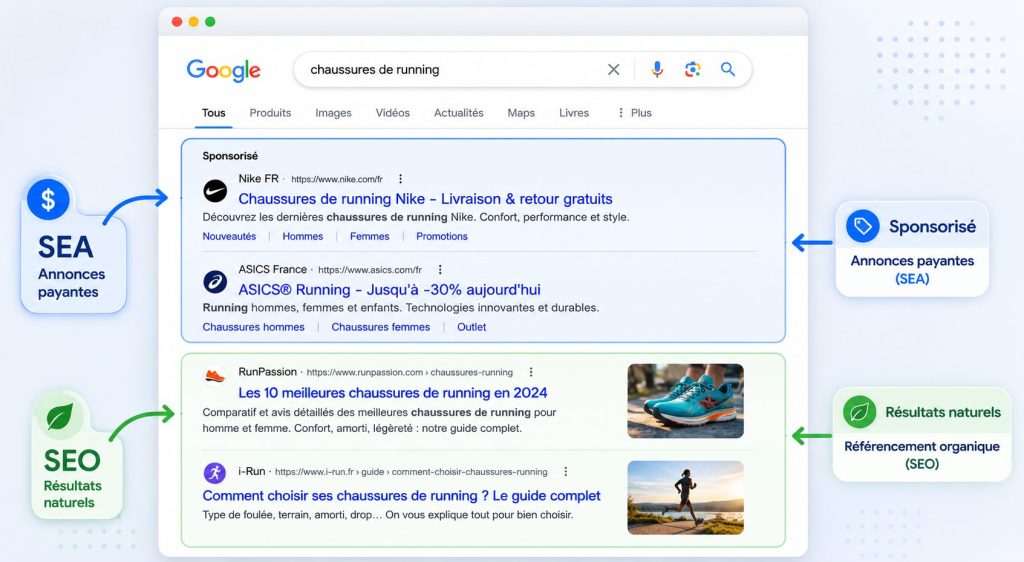Screen dimensions: 1024x562
Task: Click the blue tag icon beside Sponsorisé
Action: 863,226
